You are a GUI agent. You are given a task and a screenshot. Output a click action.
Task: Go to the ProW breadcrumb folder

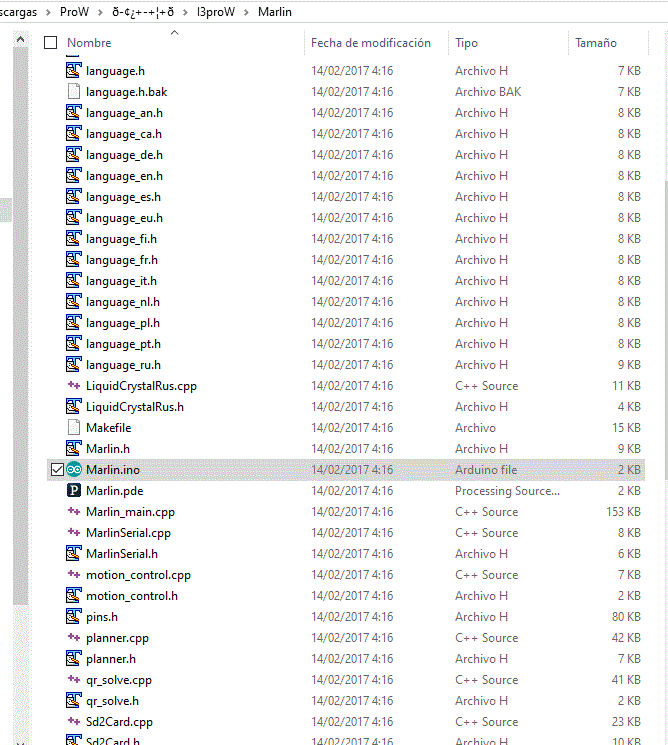click(74, 12)
